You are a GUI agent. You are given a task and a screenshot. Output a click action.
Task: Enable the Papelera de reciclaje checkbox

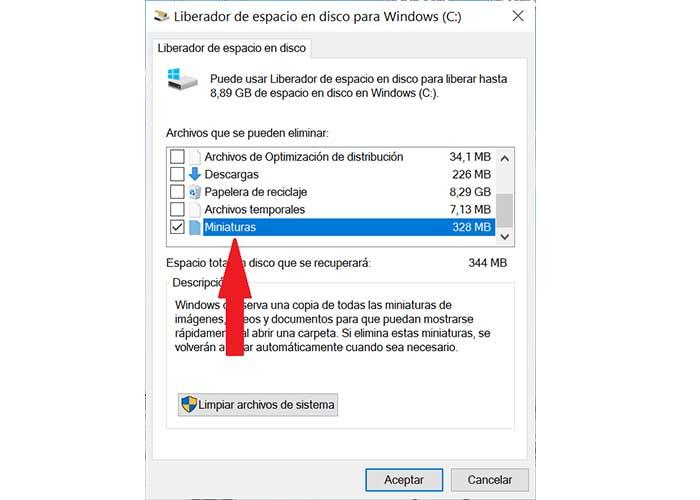pyautogui.click(x=177, y=192)
